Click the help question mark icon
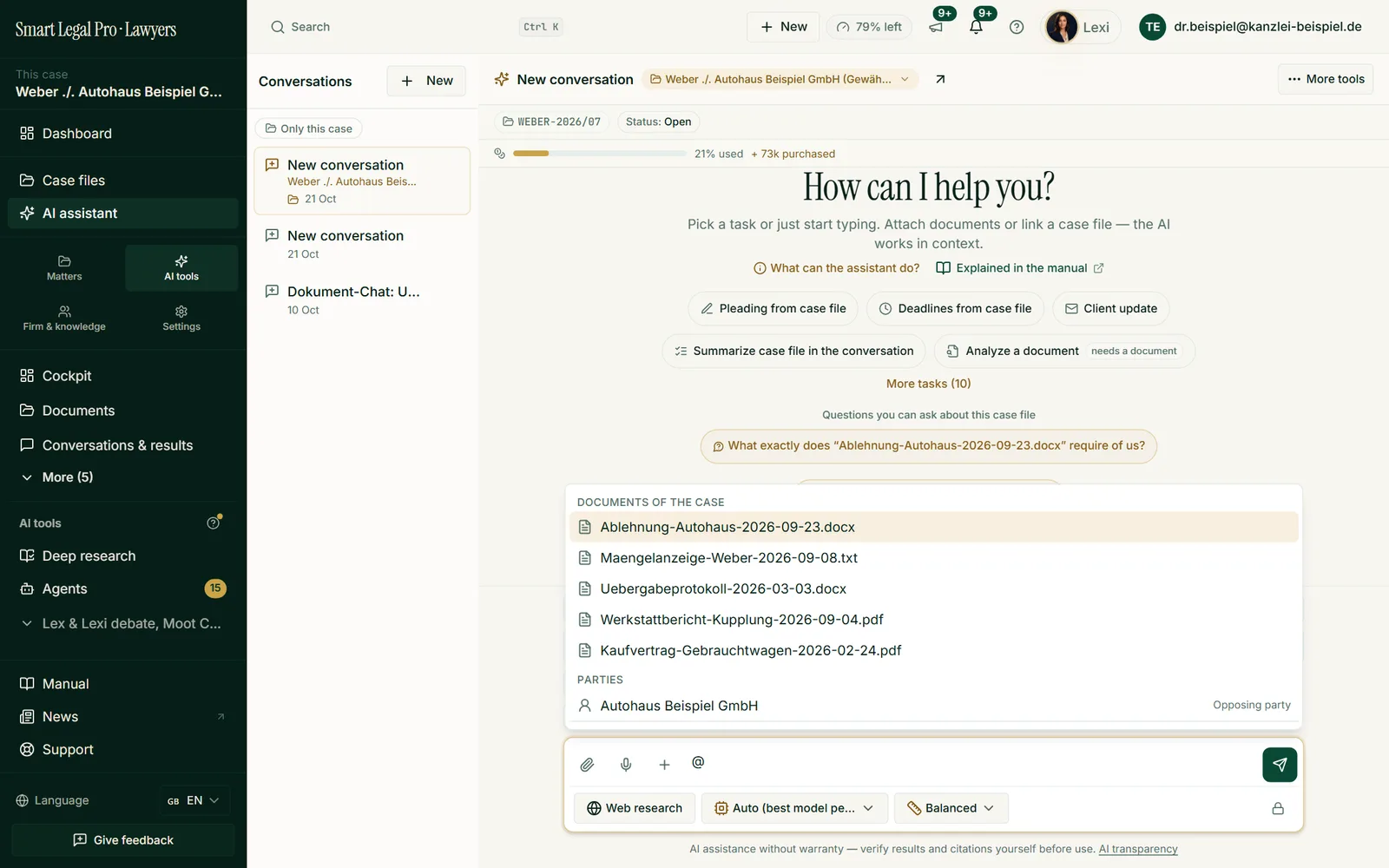The image size is (1389, 868). [1017, 27]
